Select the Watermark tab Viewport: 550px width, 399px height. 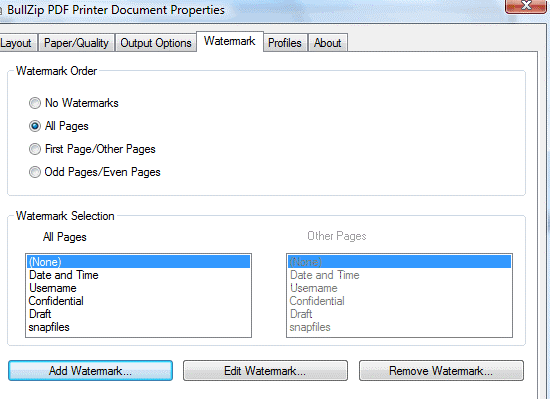(x=230, y=41)
